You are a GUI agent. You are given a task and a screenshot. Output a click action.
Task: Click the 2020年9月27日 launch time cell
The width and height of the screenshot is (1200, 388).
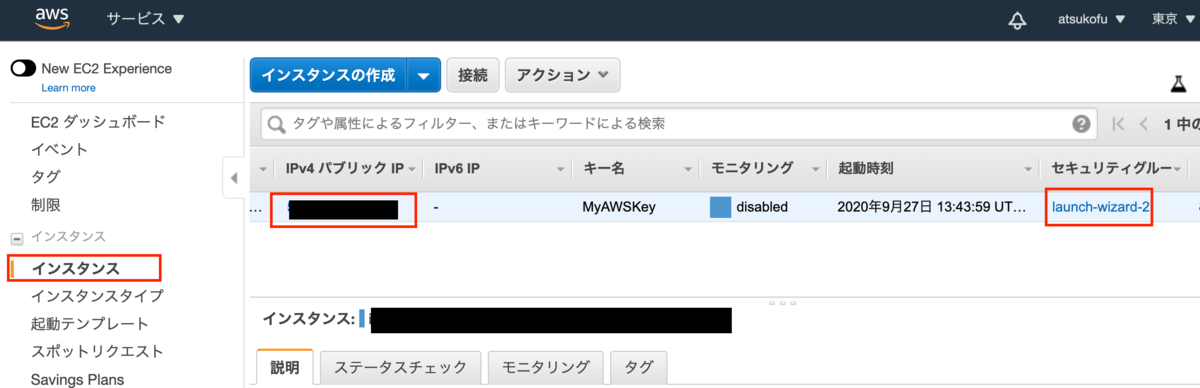pos(932,207)
